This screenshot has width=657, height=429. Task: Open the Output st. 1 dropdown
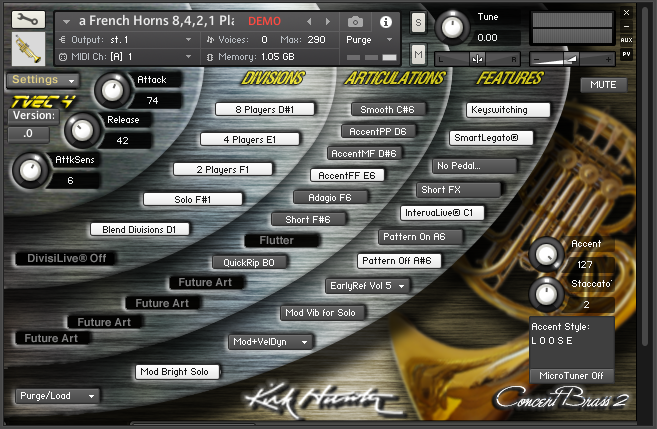(x=129, y=40)
